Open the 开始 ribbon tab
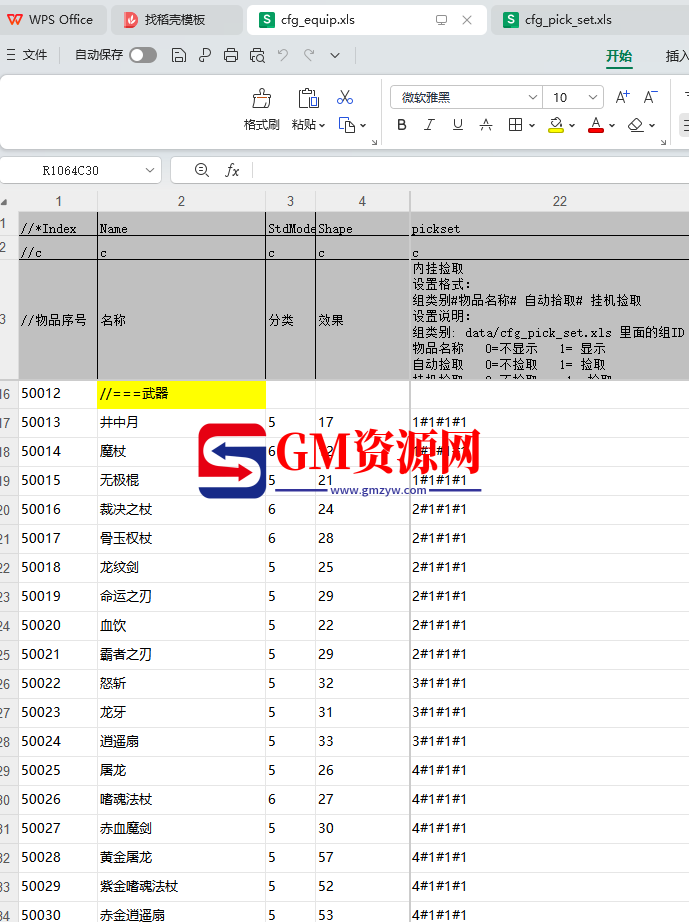689x922 pixels. (619, 56)
